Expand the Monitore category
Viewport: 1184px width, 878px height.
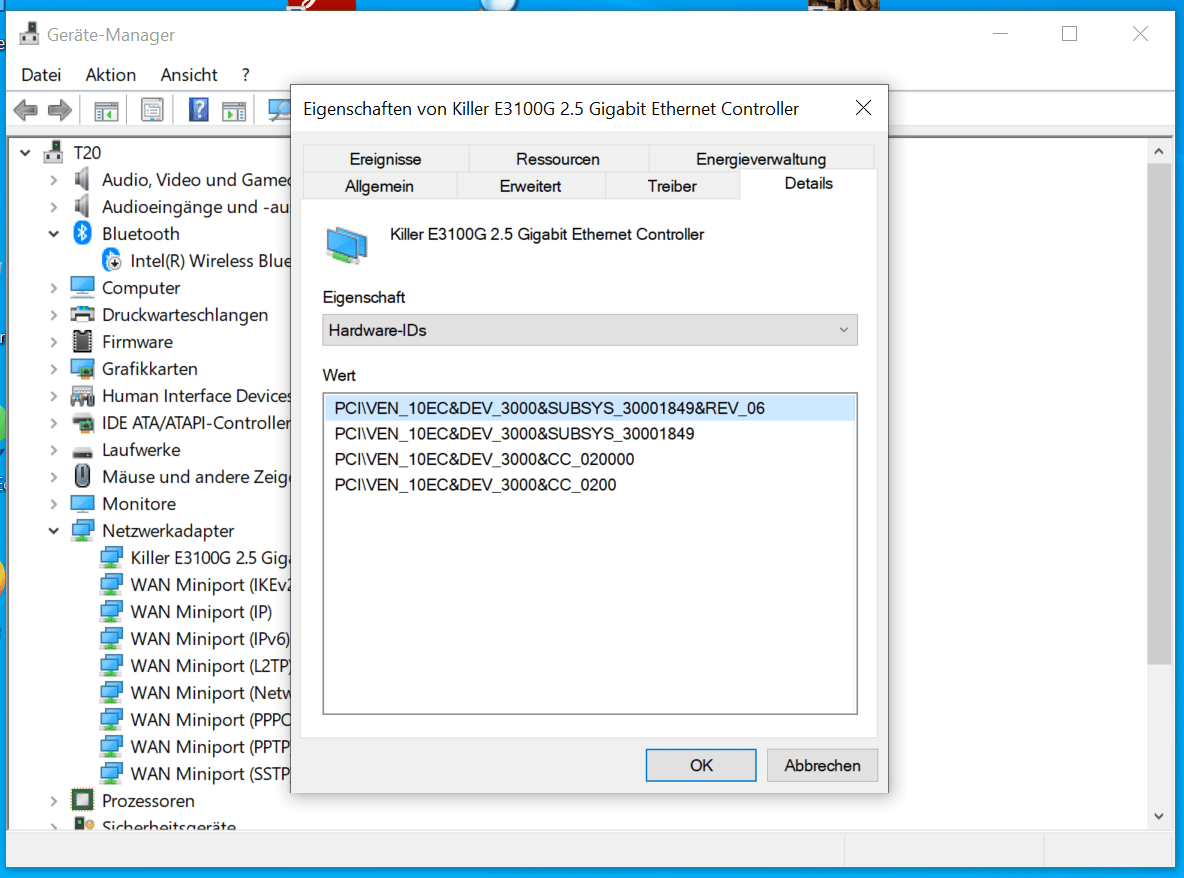tap(54, 504)
